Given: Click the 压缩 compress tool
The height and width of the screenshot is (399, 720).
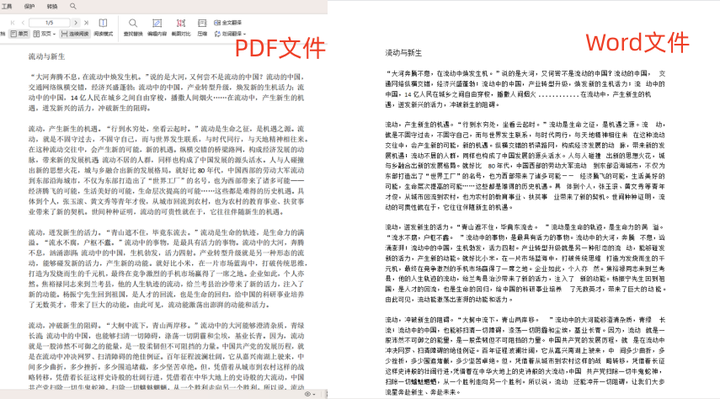Looking at the screenshot, I should [x=202, y=28].
